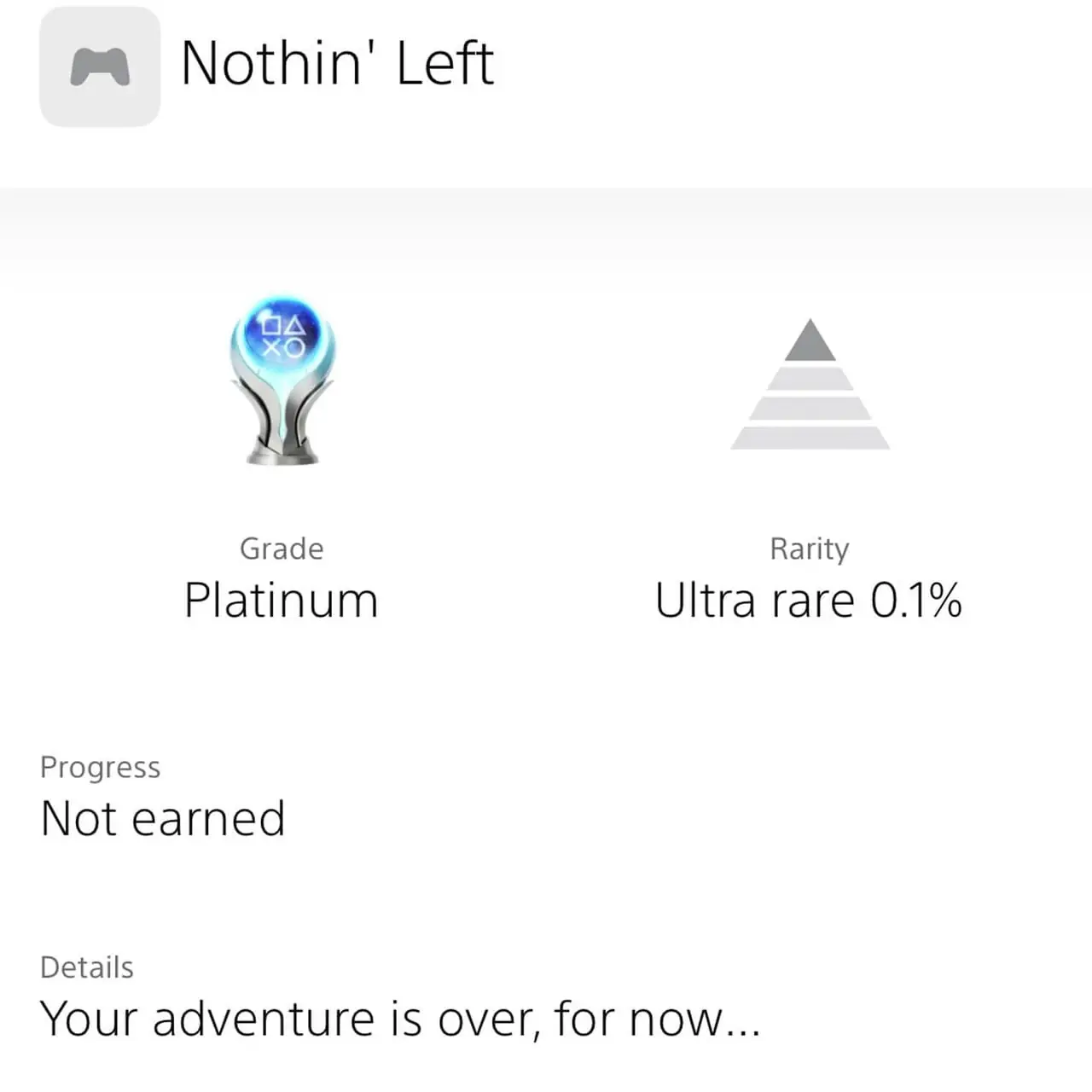The width and height of the screenshot is (1092, 1092).
Task: Click the Rarity label
Action: 809,549
